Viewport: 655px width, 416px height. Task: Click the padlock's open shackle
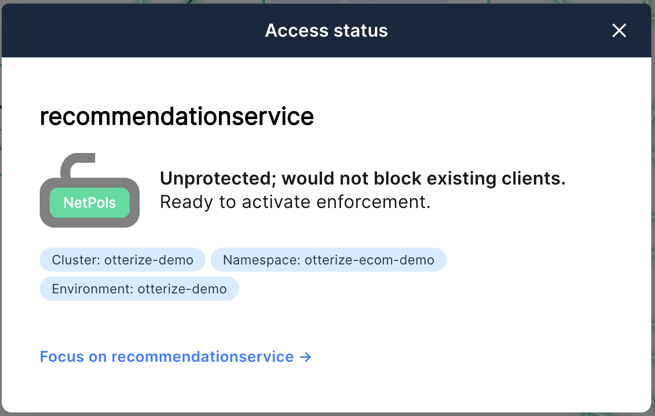pos(78,165)
